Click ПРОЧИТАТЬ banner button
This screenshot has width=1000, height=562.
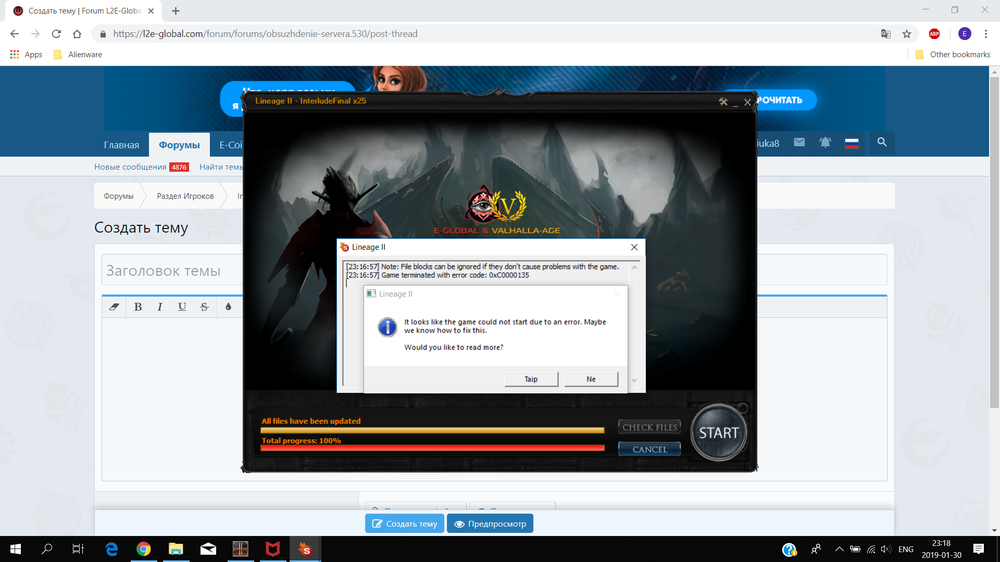(778, 100)
